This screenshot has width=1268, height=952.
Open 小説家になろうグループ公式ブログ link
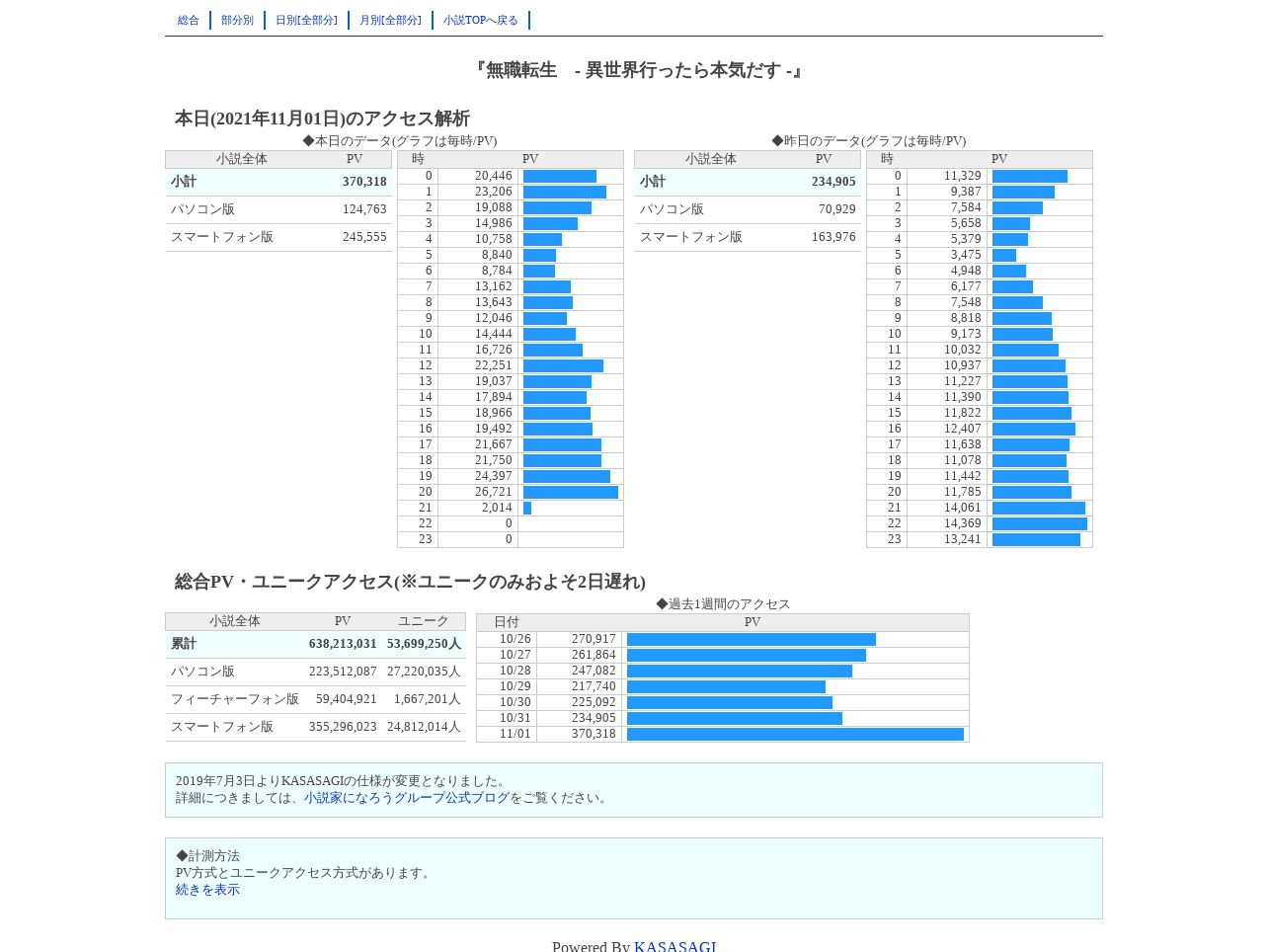407,798
